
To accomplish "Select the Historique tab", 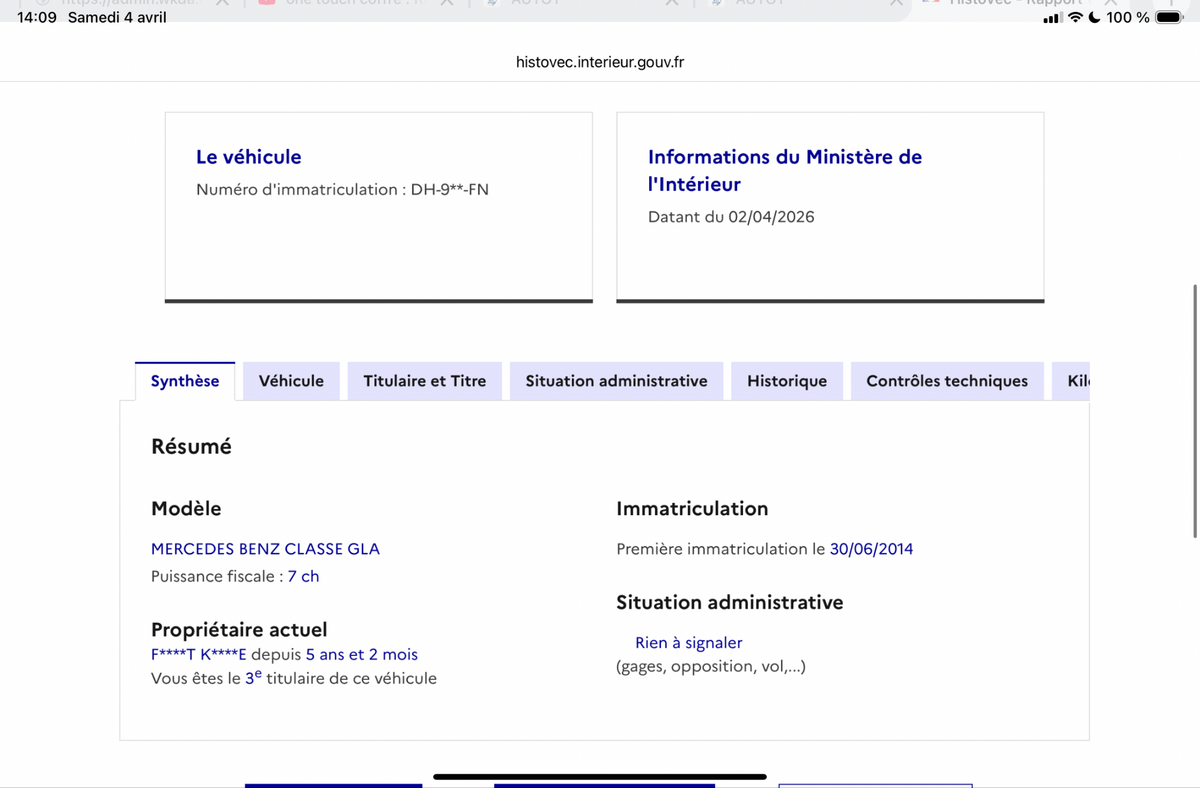I will (x=787, y=381).
